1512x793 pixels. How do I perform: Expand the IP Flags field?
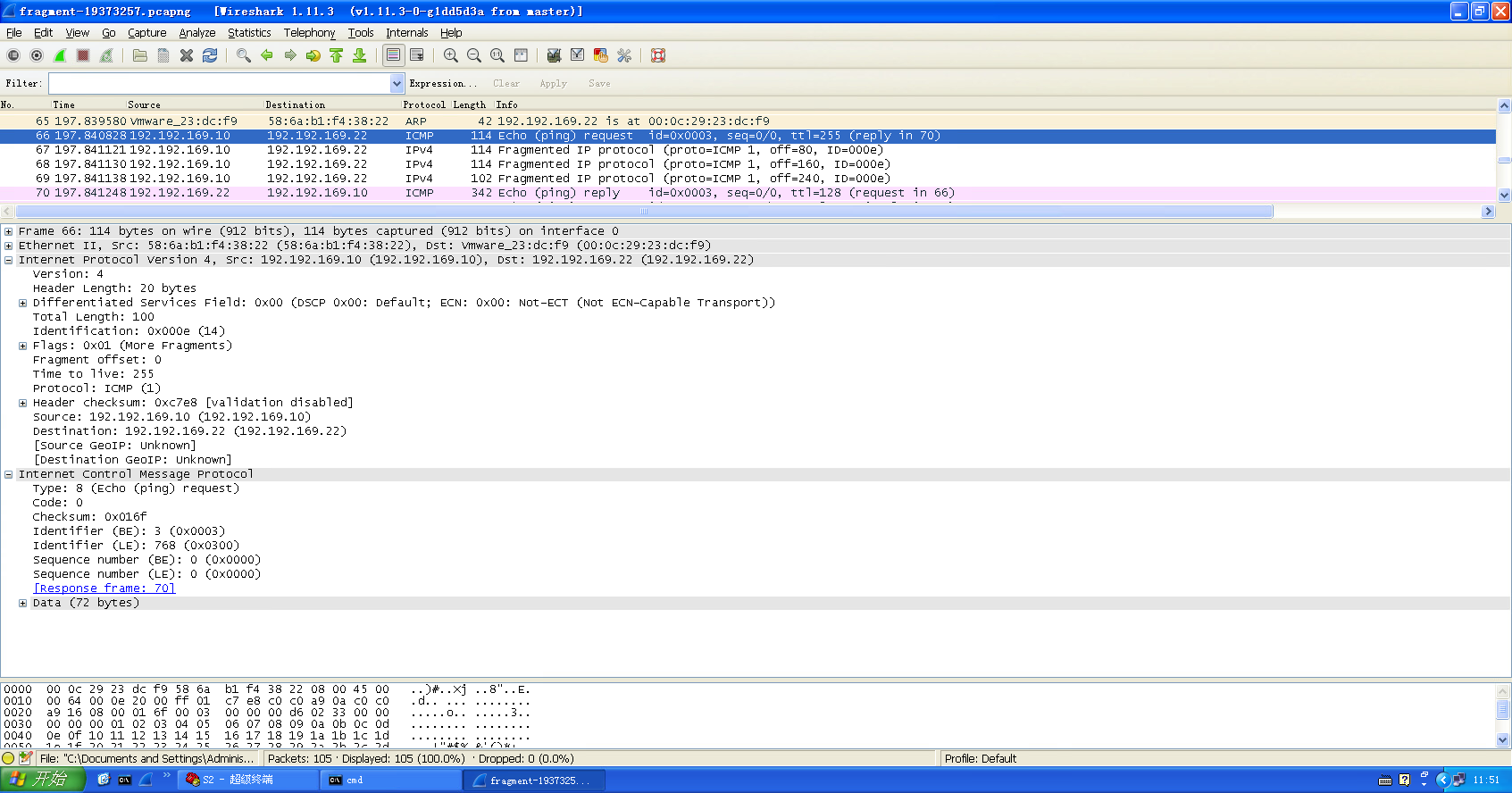click(23, 346)
